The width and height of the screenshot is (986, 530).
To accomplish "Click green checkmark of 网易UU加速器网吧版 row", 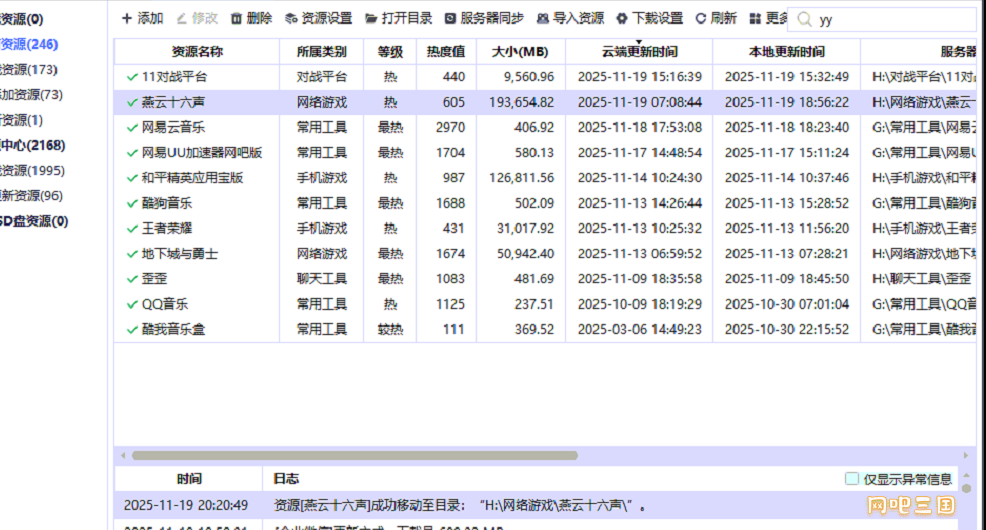I will pos(131,153).
